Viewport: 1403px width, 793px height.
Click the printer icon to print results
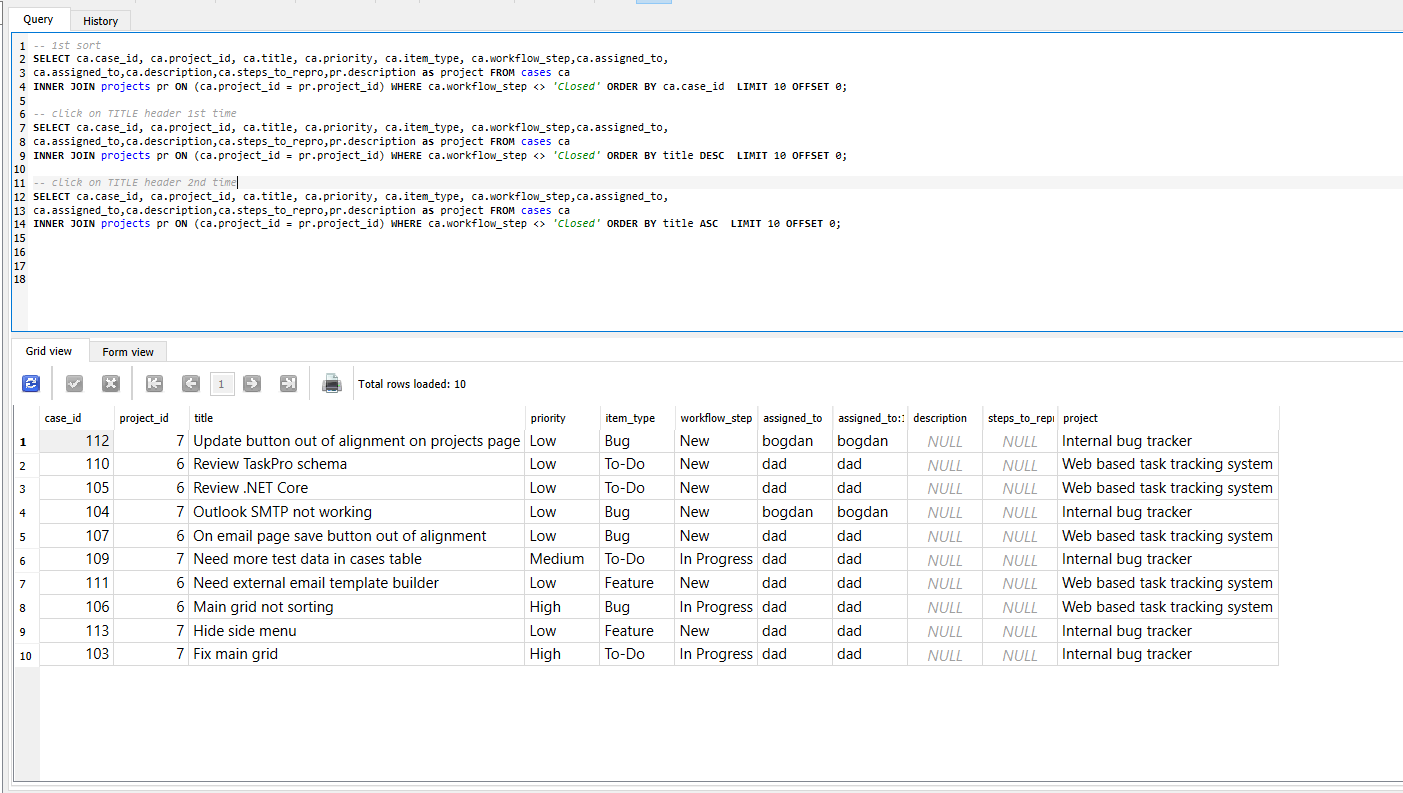(332, 384)
